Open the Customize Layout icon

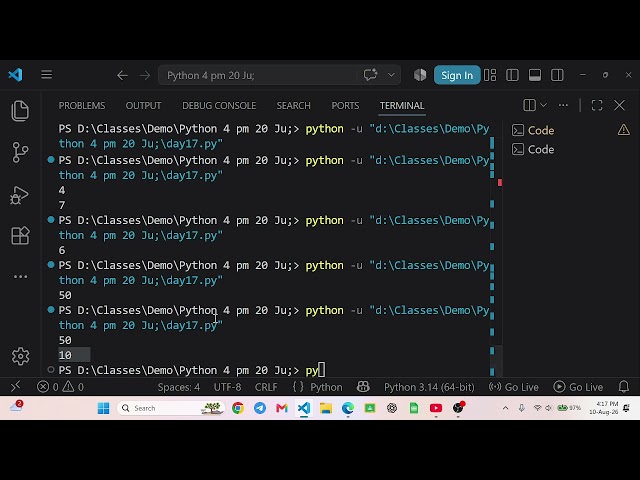(490, 75)
